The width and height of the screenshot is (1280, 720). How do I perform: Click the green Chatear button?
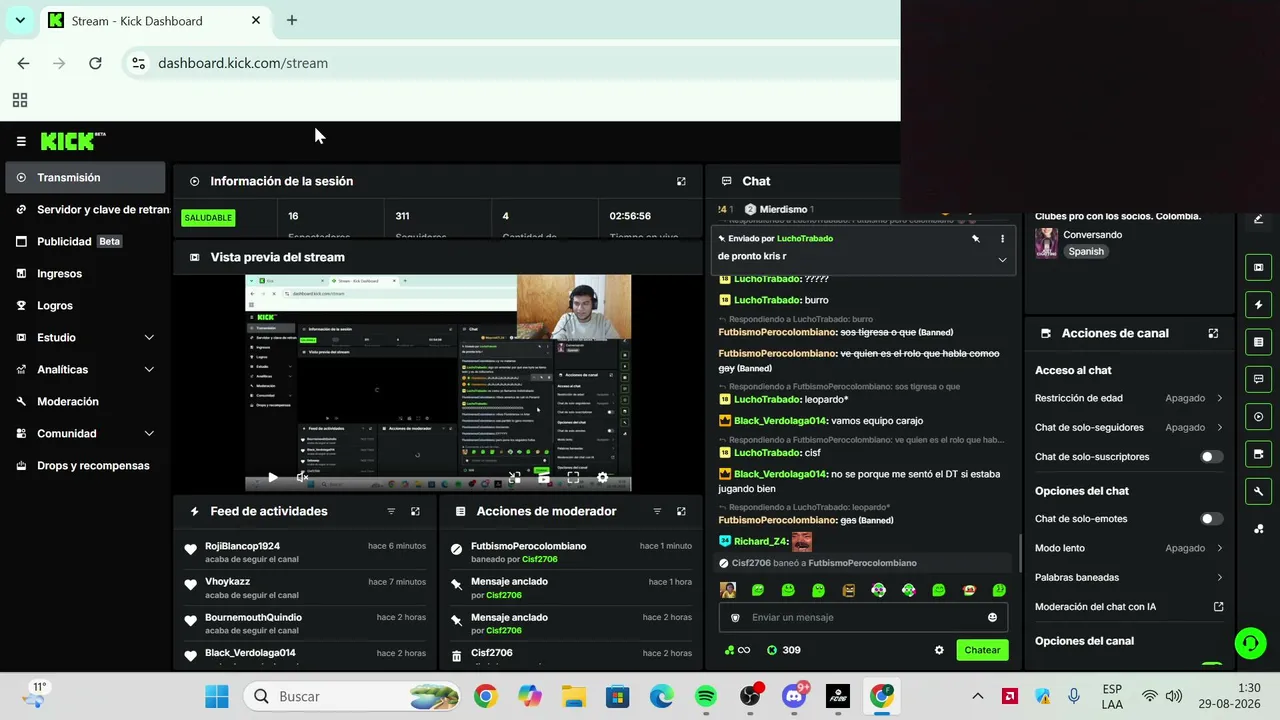[x=982, y=650]
